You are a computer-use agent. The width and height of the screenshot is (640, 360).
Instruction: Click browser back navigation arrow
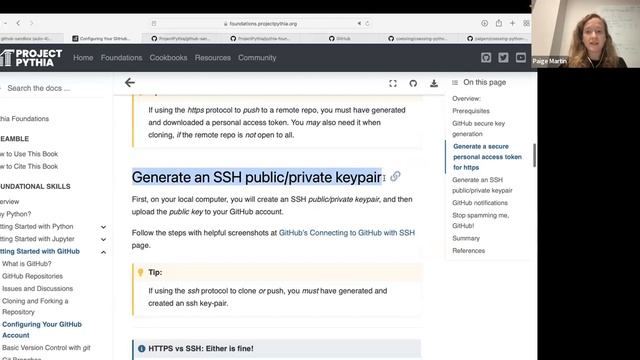18,23
